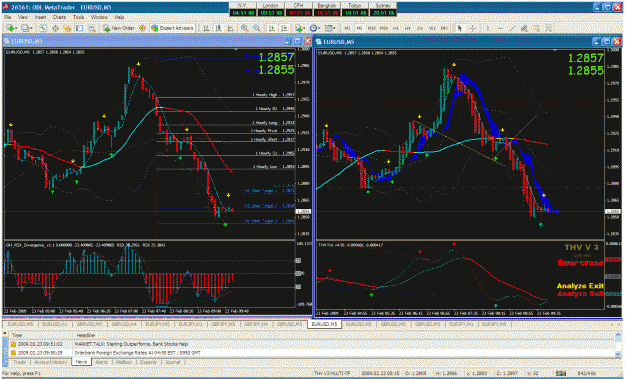Select the vertical line drawing tool
Screen dimensions: 625x379
(x=487, y=28)
